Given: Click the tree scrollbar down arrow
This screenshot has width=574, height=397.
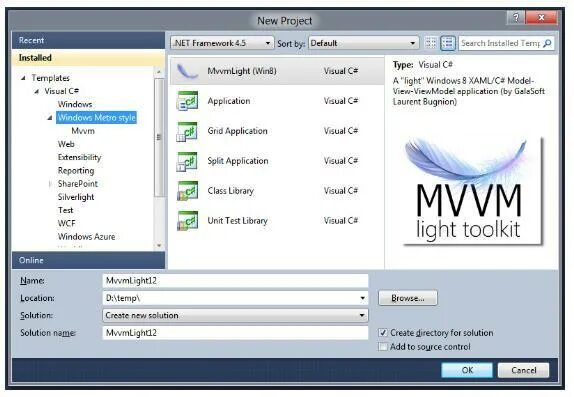Looking at the screenshot, I should click(x=159, y=245).
